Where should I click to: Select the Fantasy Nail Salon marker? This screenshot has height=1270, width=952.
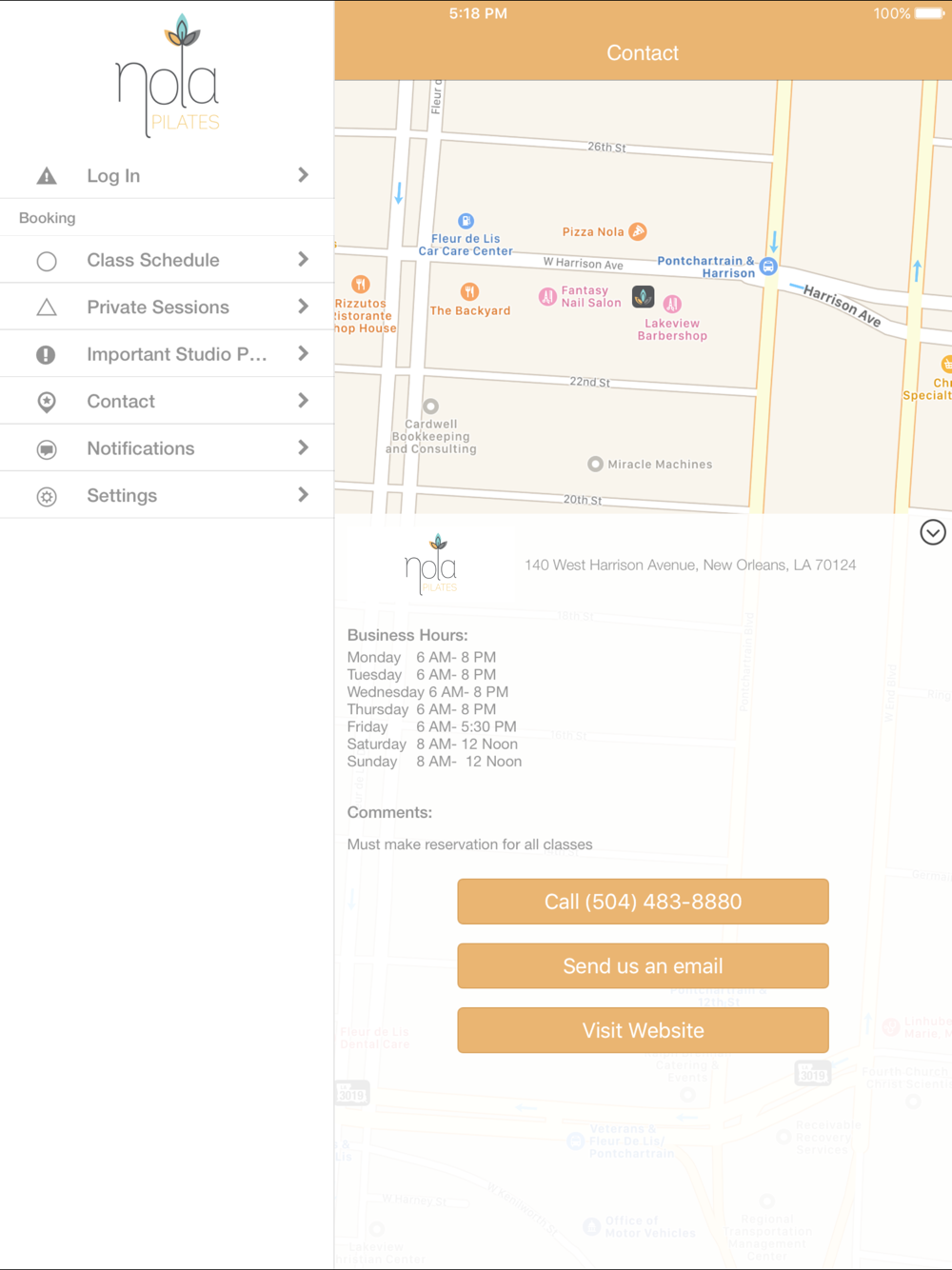click(x=547, y=297)
